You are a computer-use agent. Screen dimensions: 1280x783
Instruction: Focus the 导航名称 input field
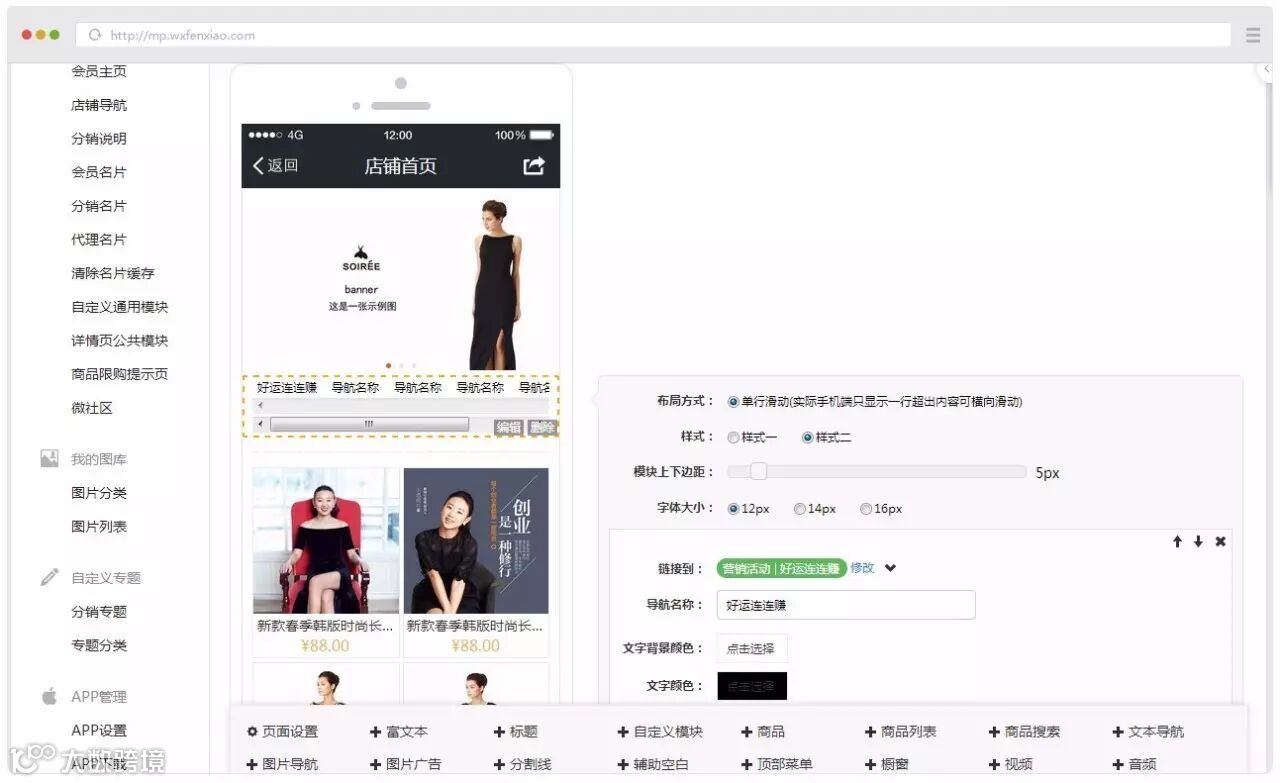(x=845, y=605)
